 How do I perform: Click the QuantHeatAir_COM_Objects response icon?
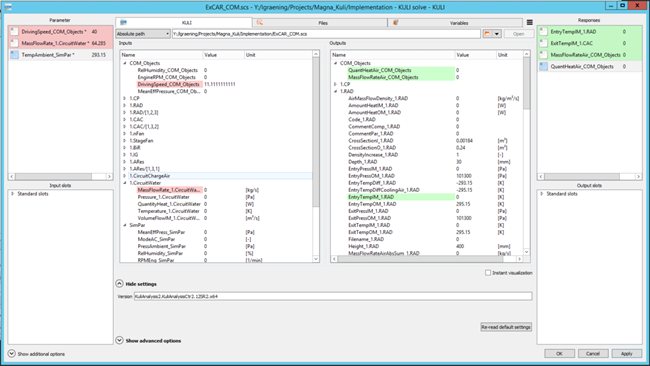pyautogui.click(x=543, y=66)
